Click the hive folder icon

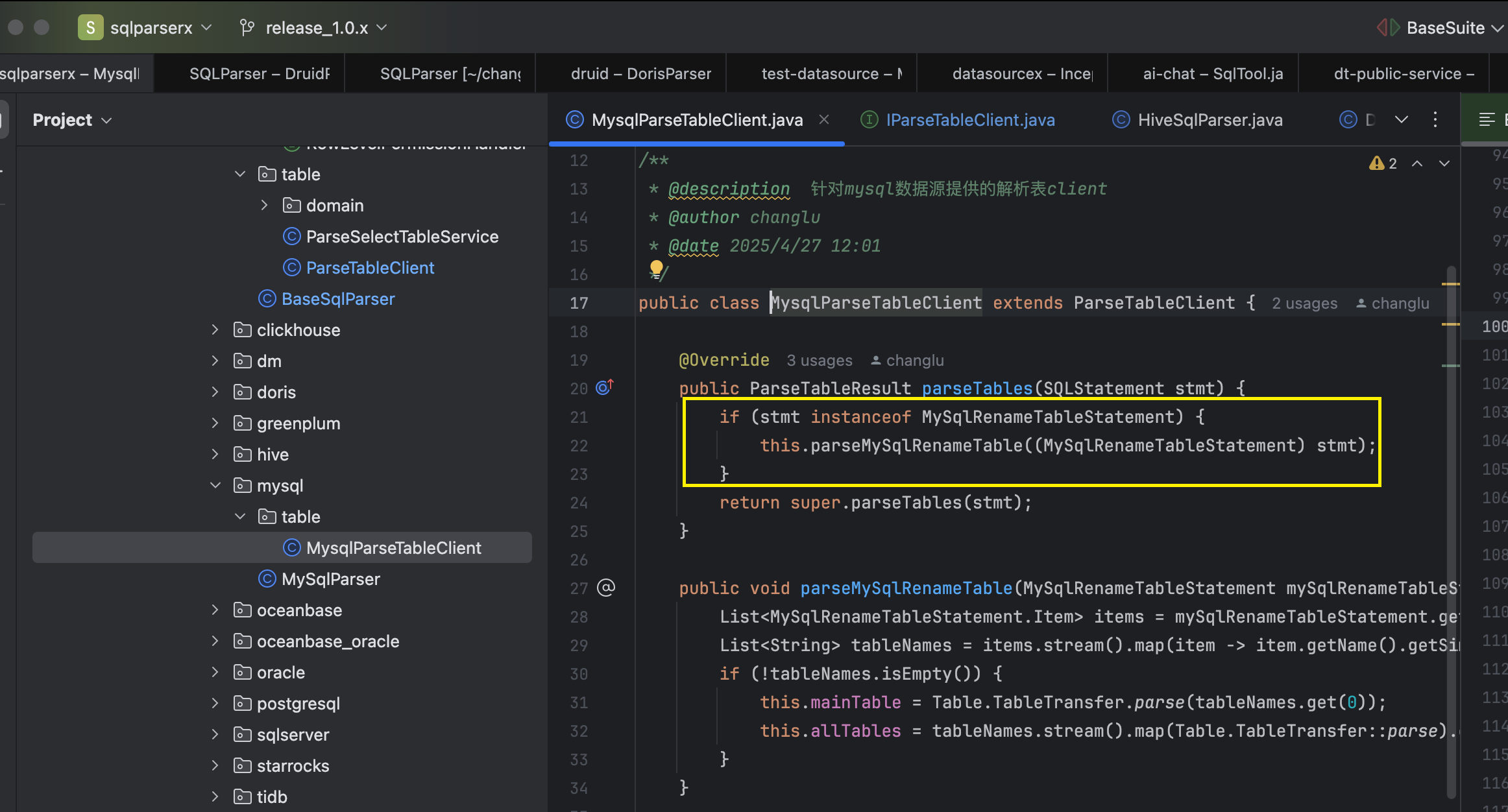[242, 454]
